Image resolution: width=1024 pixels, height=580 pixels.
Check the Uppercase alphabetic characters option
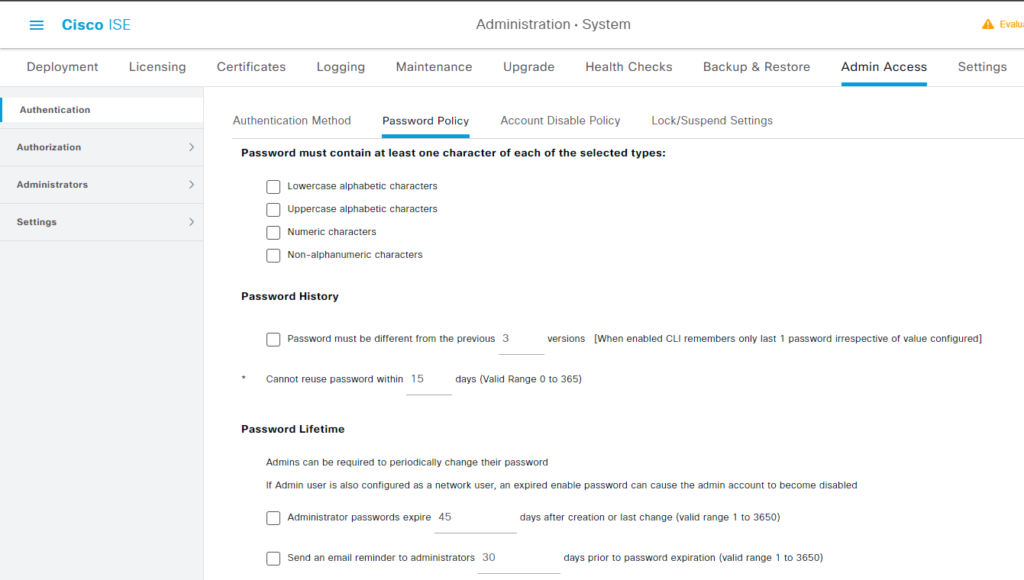273,209
